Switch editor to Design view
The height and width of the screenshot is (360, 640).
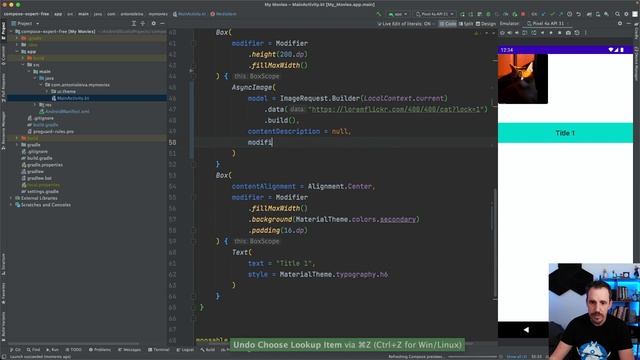[486, 24]
